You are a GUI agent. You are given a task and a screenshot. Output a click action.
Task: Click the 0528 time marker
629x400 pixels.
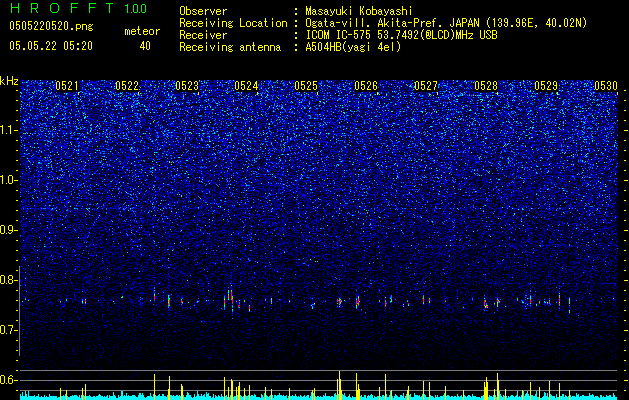[486, 86]
